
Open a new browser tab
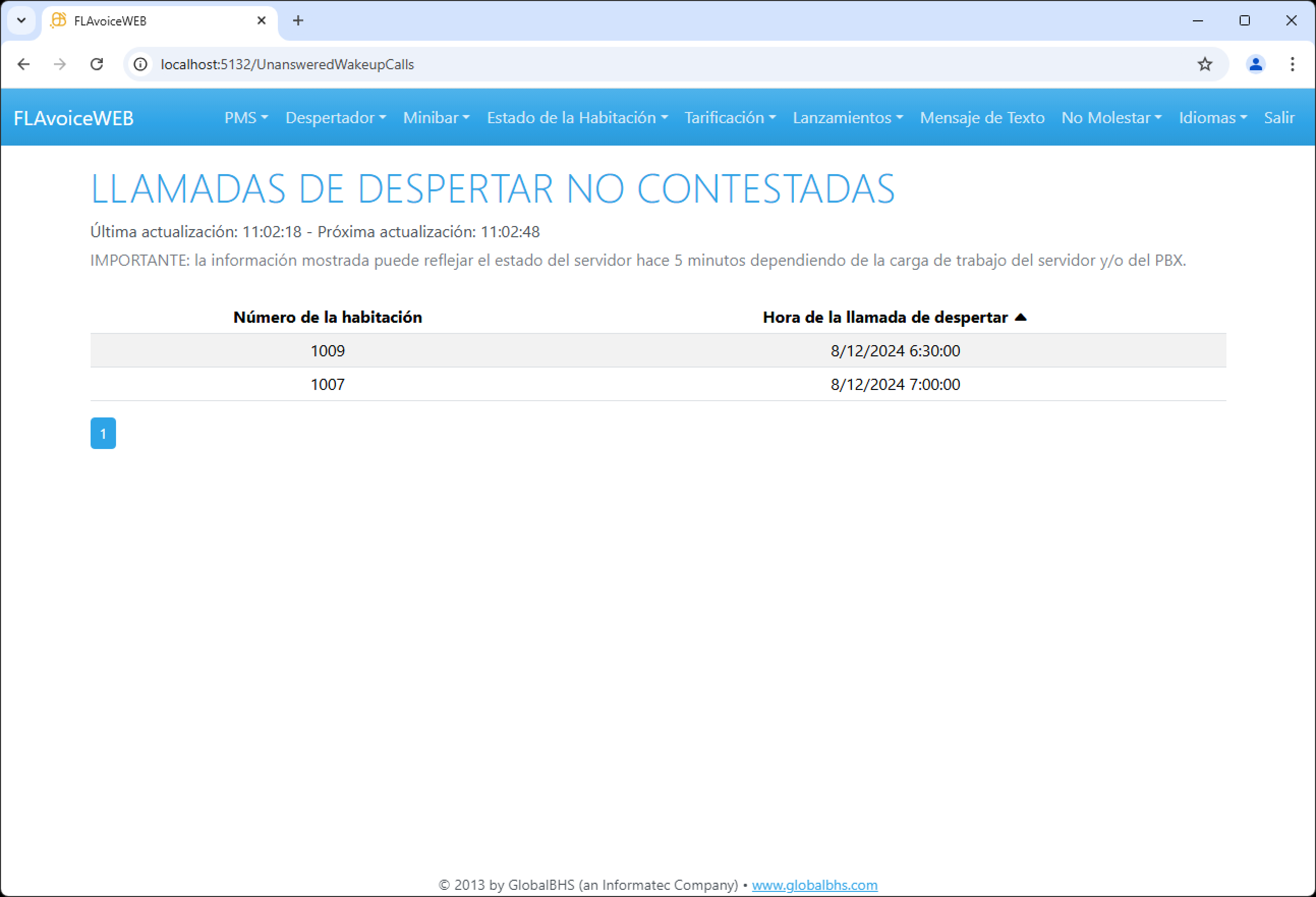click(x=298, y=21)
